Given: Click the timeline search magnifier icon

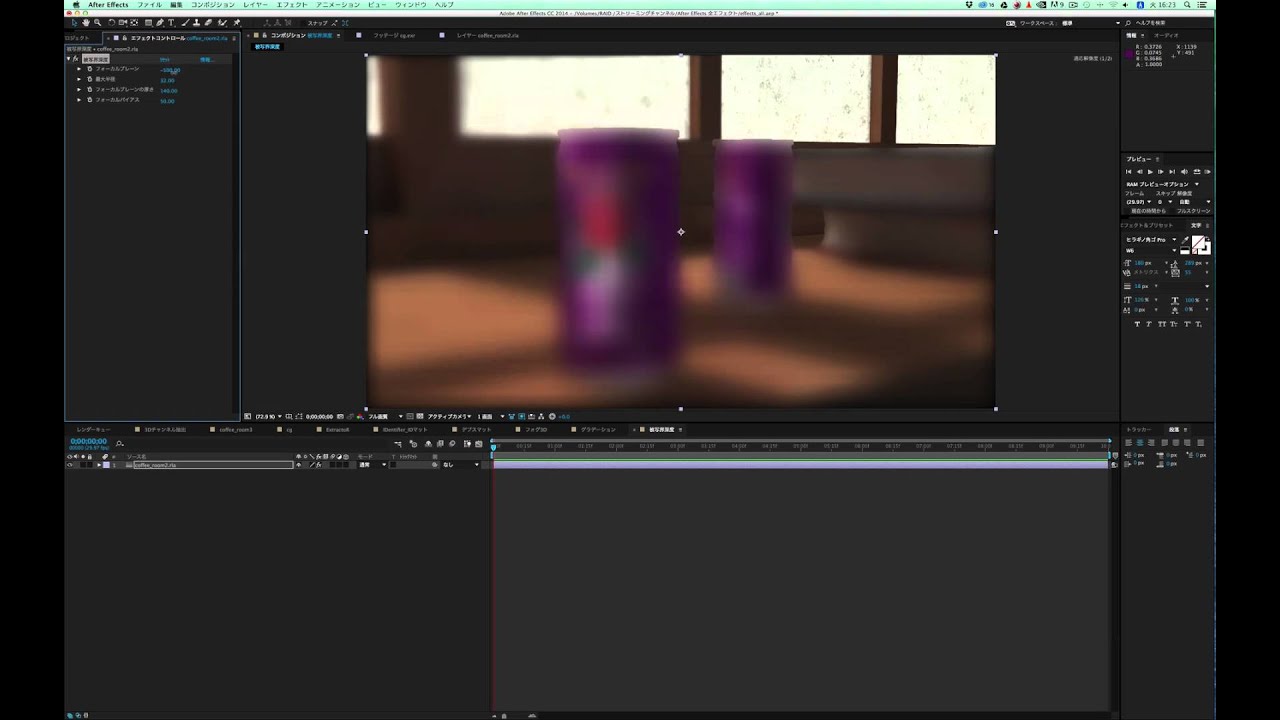Looking at the screenshot, I should pos(119,443).
